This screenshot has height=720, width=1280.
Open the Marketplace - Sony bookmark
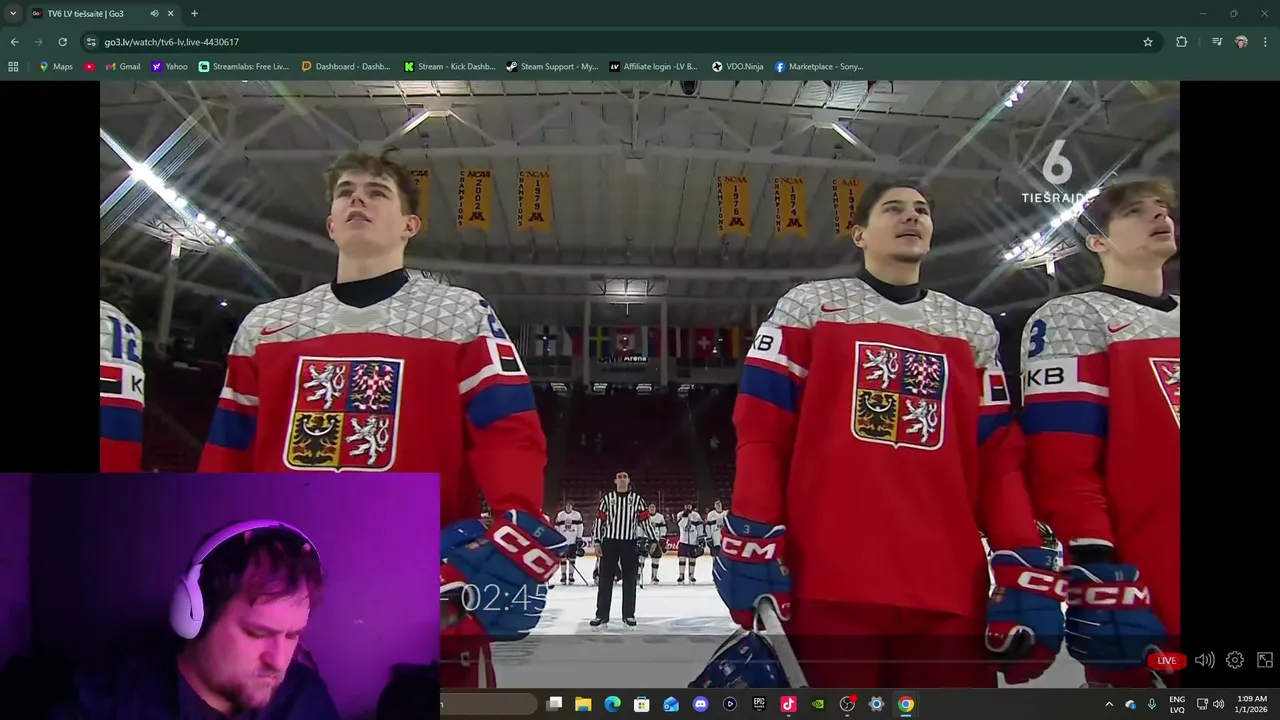tap(819, 67)
